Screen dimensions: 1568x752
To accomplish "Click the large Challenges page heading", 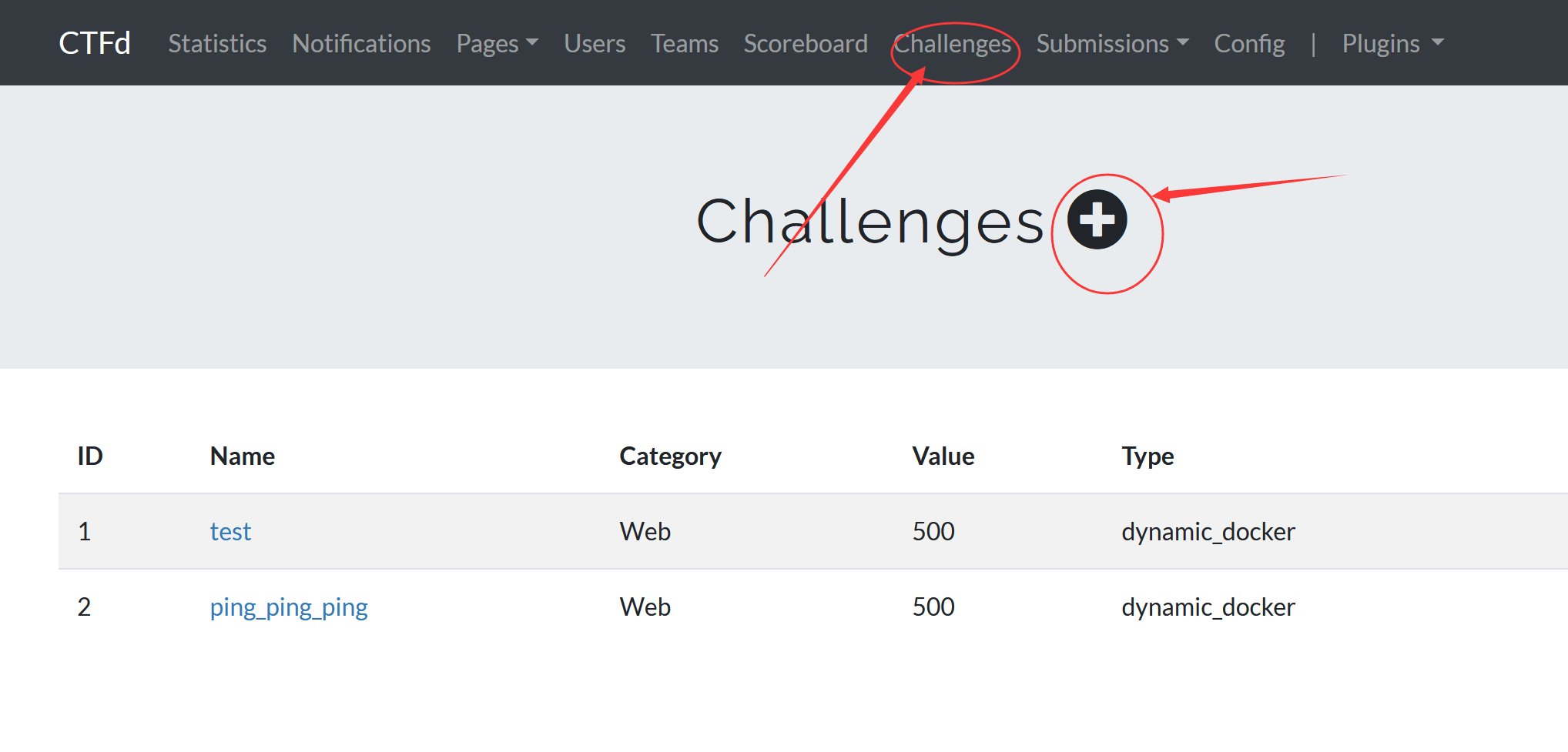I will coord(870,222).
